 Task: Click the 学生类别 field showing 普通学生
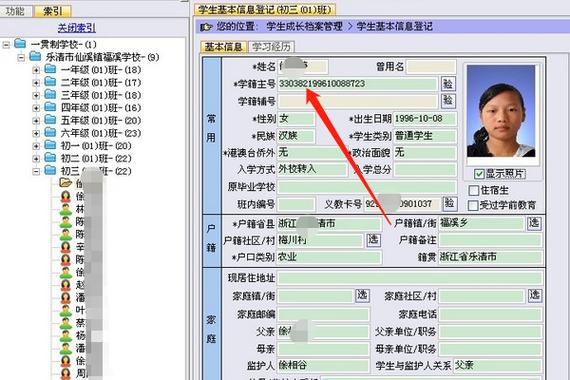[x=425, y=136]
